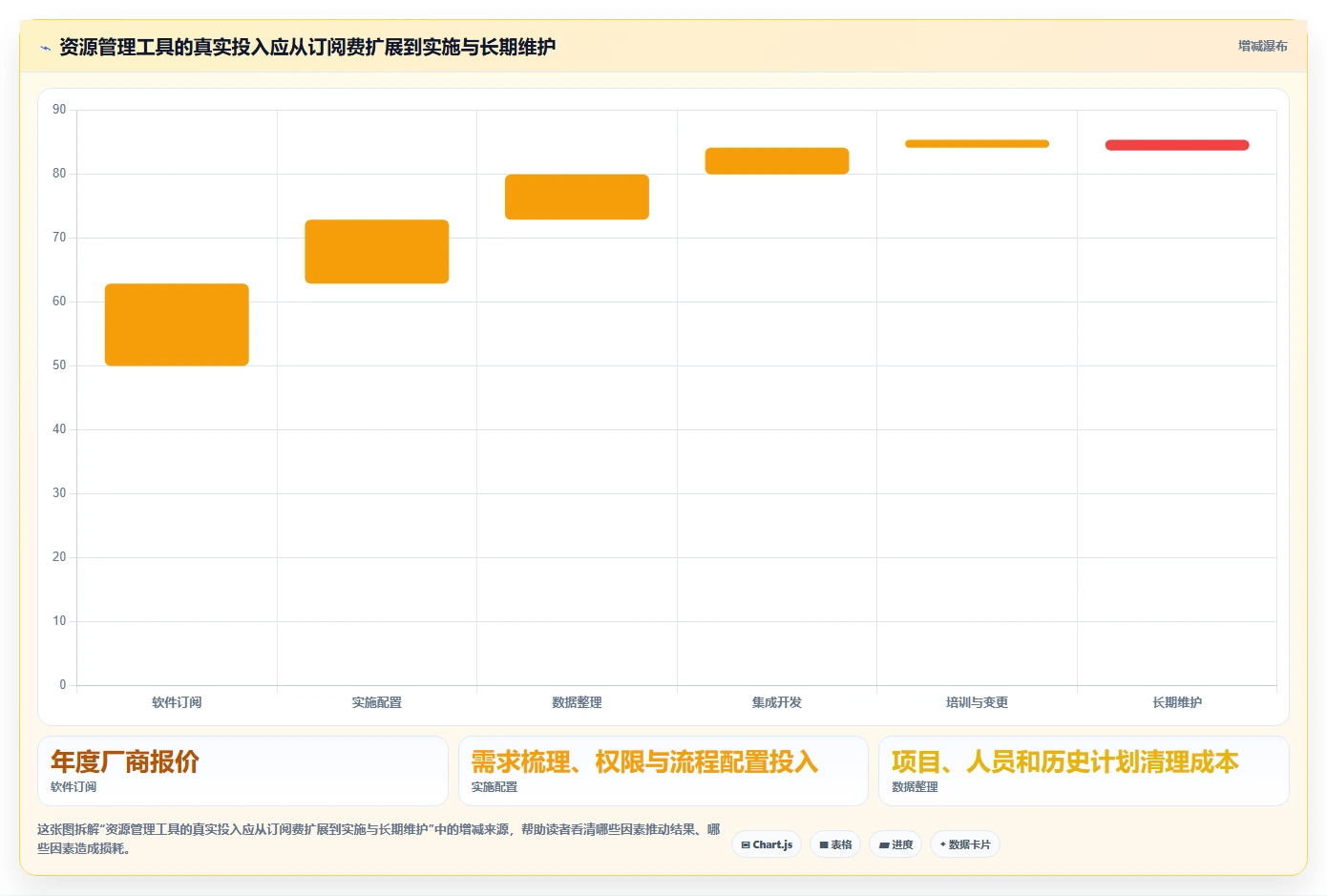Viewport: 1327px width, 896px height.
Task: Select the 集成开发 waterfall bar
Action: pyautogui.click(x=777, y=160)
